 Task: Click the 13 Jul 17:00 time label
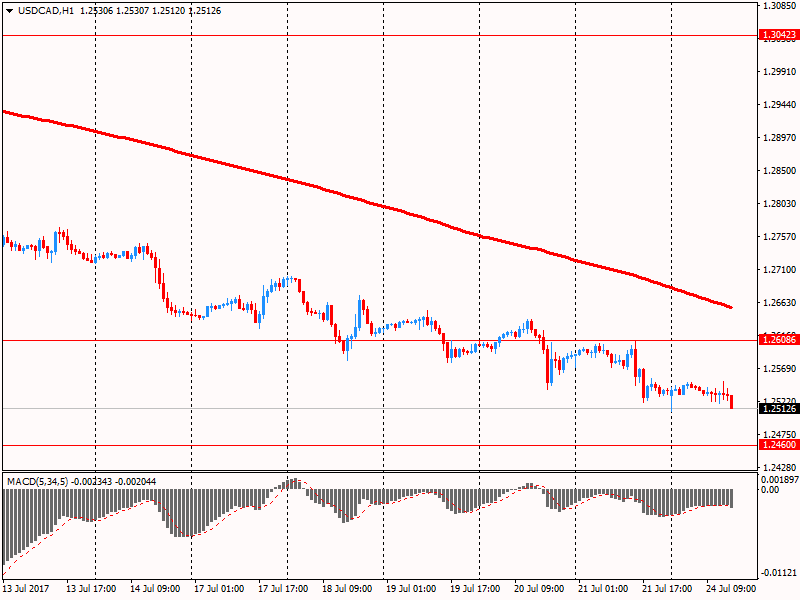click(91, 589)
